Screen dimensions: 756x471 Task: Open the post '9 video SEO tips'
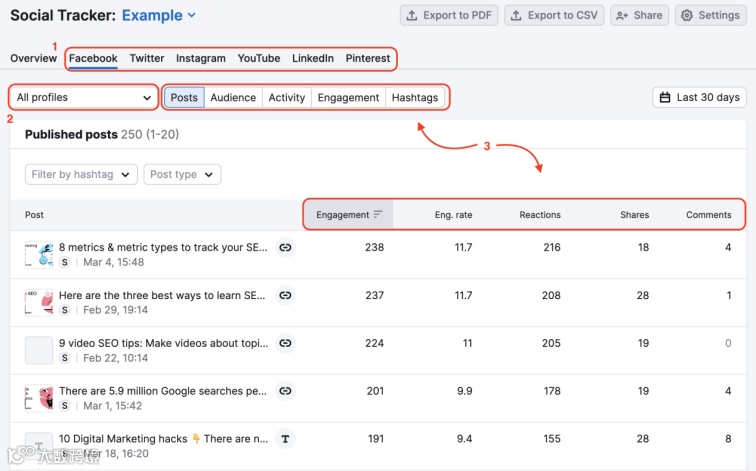(x=163, y=343)
